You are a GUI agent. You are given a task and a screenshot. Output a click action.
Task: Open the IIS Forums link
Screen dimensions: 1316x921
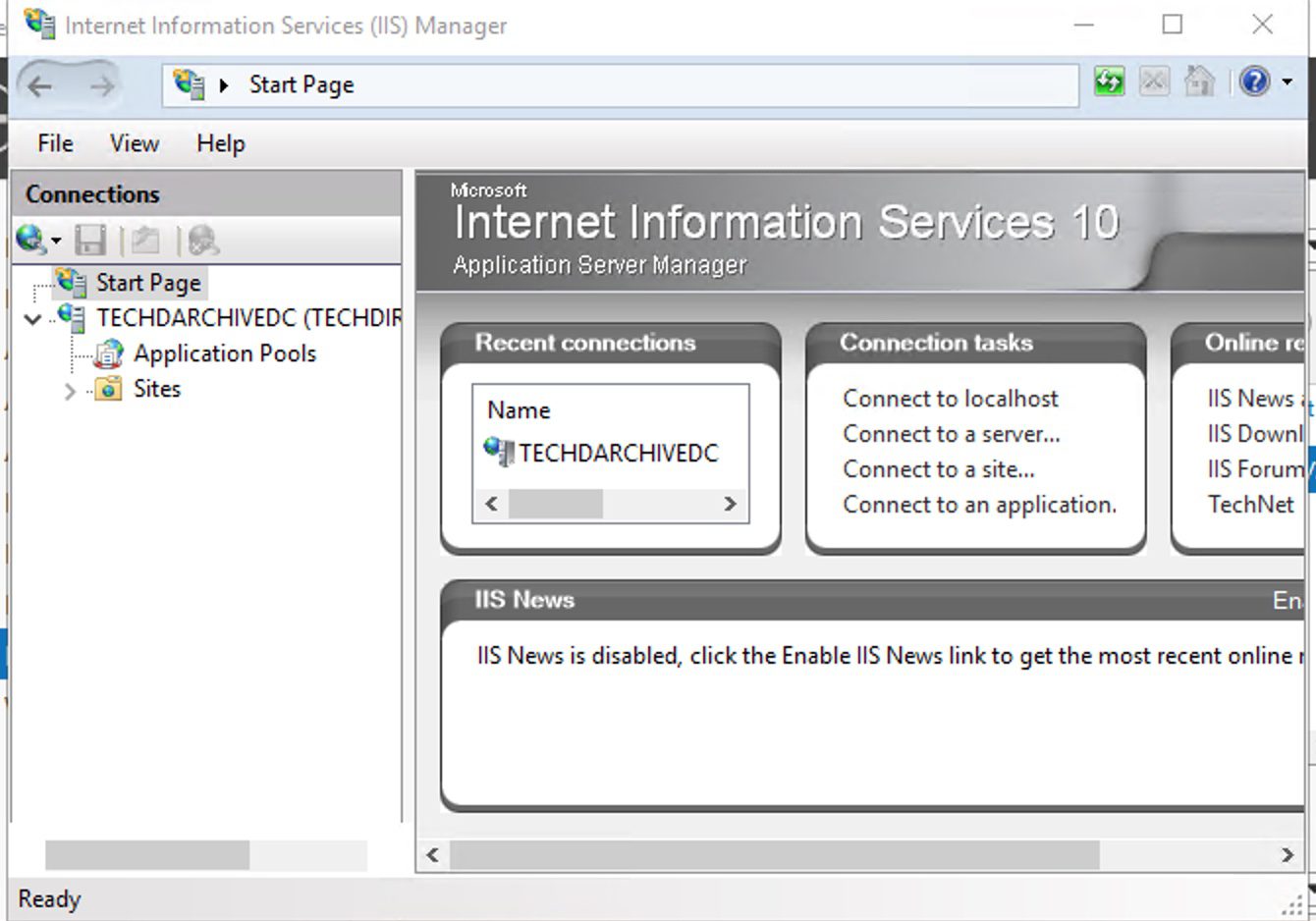pos(1255,469)
